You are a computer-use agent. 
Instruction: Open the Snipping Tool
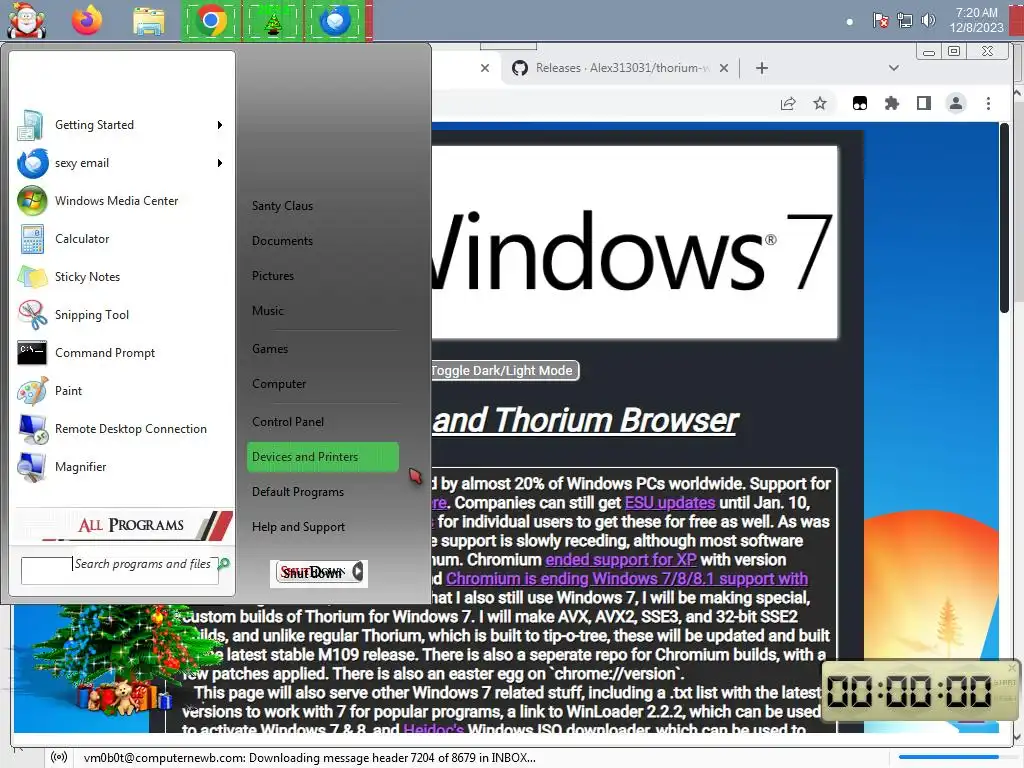(x=121, y=315)
